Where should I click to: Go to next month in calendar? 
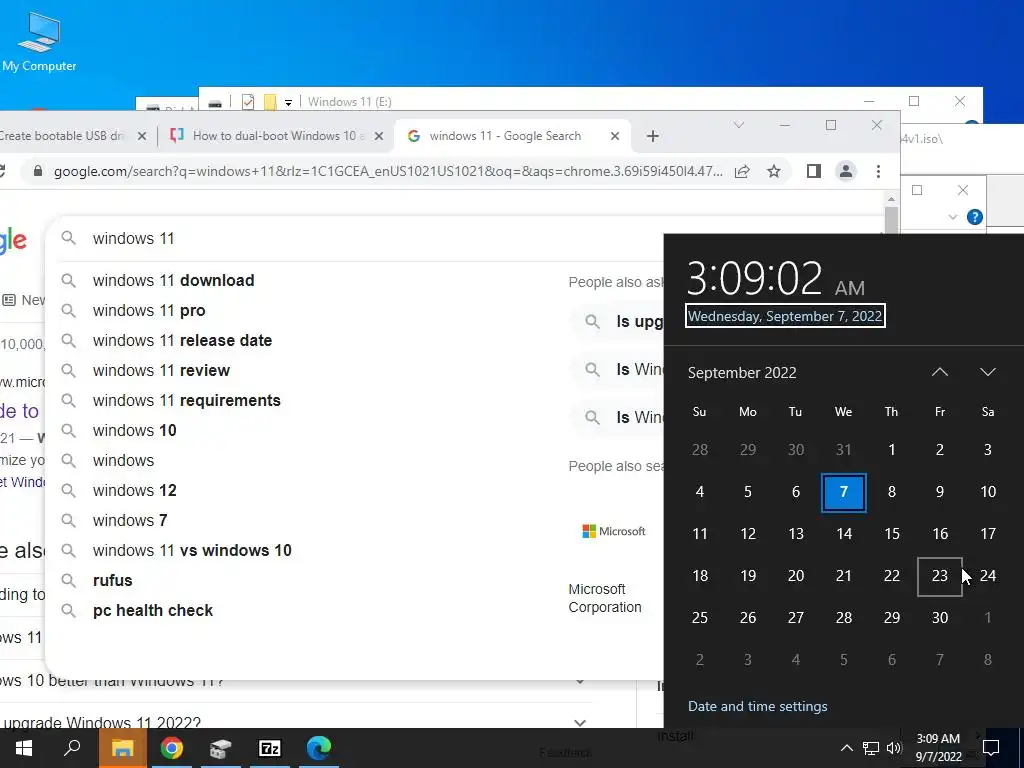click(988, 372)
